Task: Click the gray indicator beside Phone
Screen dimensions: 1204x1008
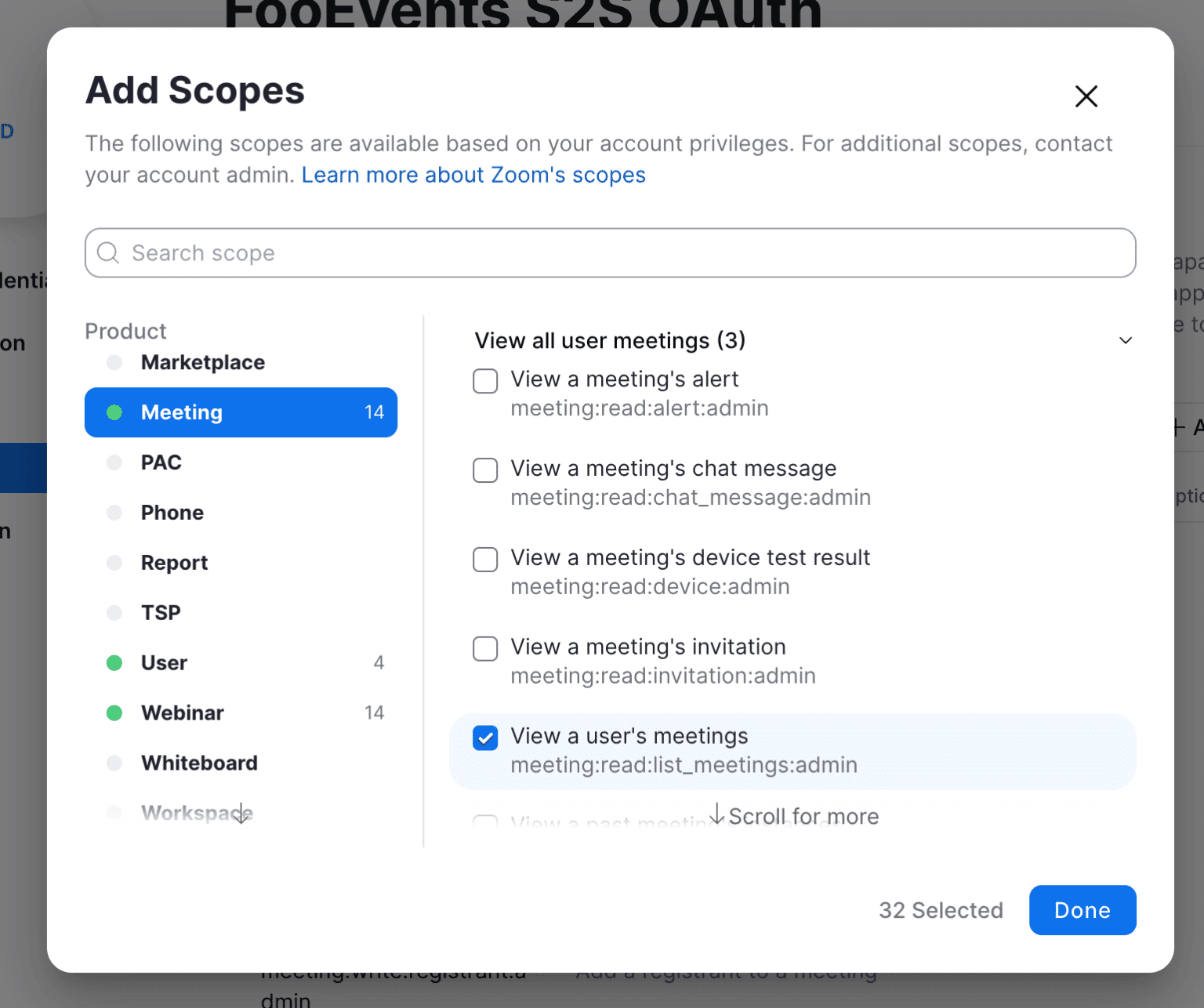Action: [x=114, y=512]
